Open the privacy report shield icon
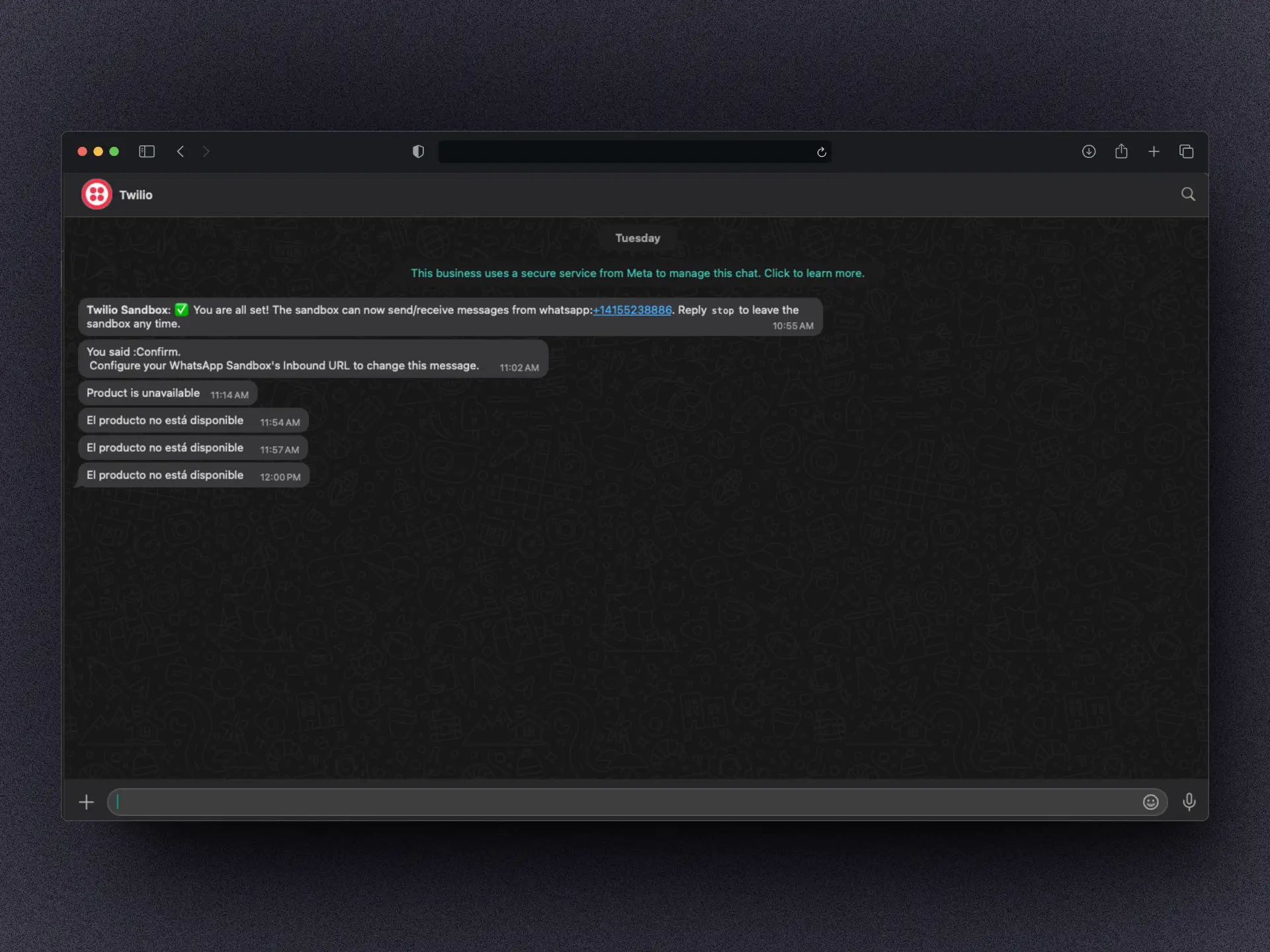The image size is (1270, 952). tap(418, 151)
